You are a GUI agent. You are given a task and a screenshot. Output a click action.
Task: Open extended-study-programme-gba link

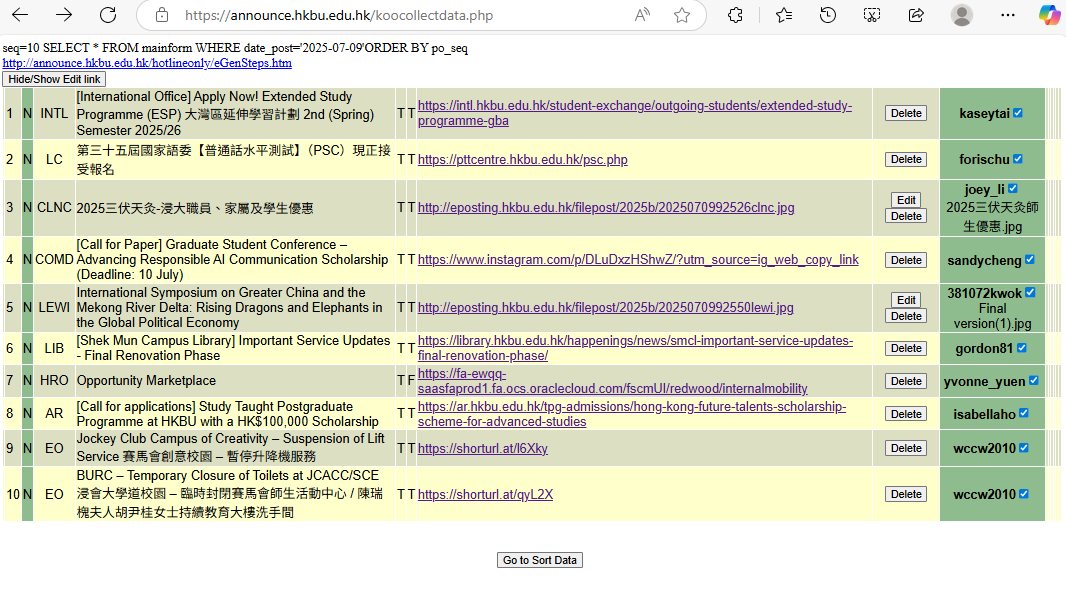click(634, 113)
